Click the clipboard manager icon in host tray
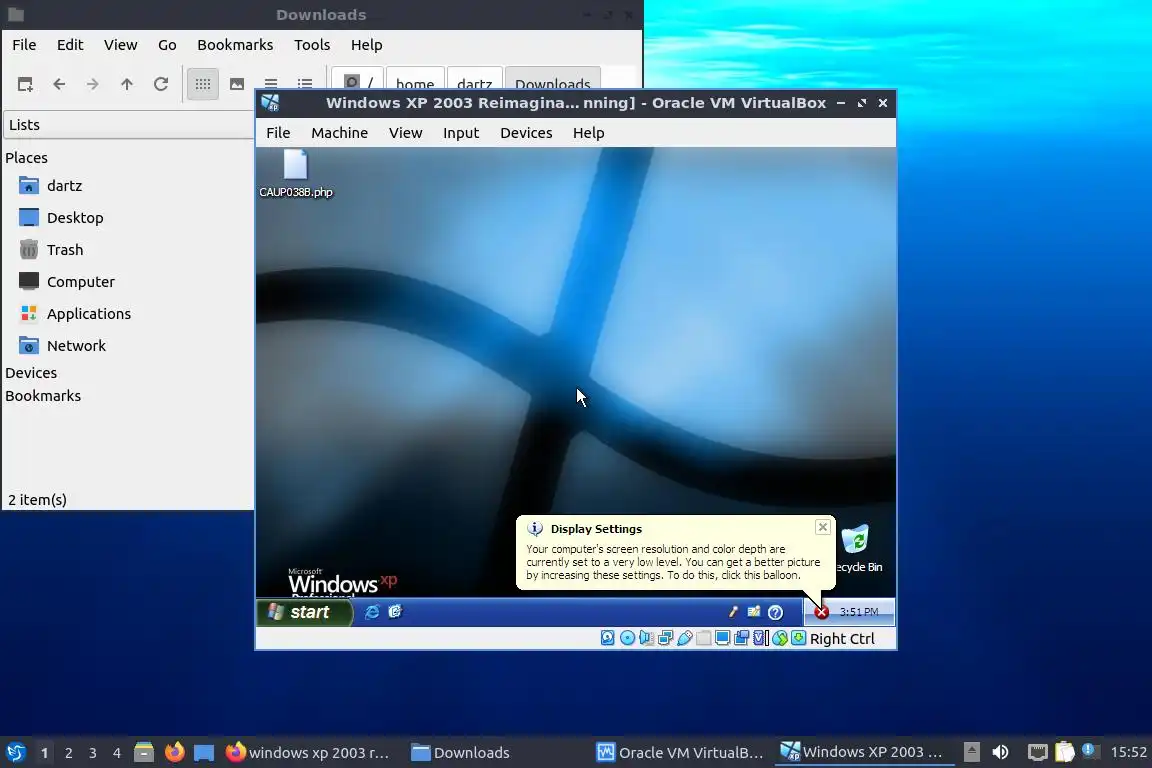Viewport: 1152px width, 768px height. 1065,752
